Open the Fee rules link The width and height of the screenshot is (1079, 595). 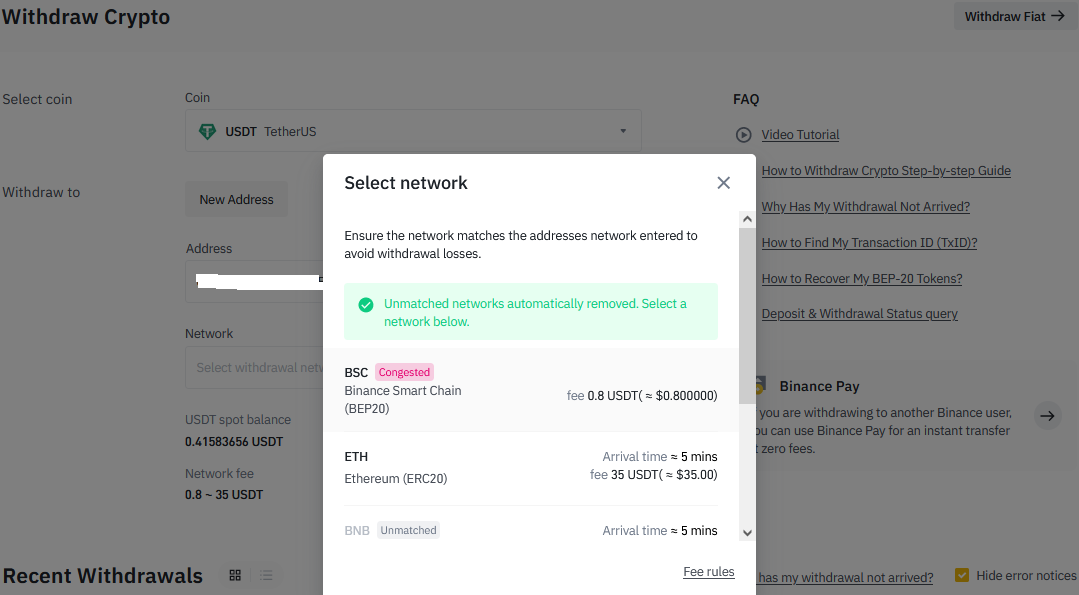tap(708, 571)
